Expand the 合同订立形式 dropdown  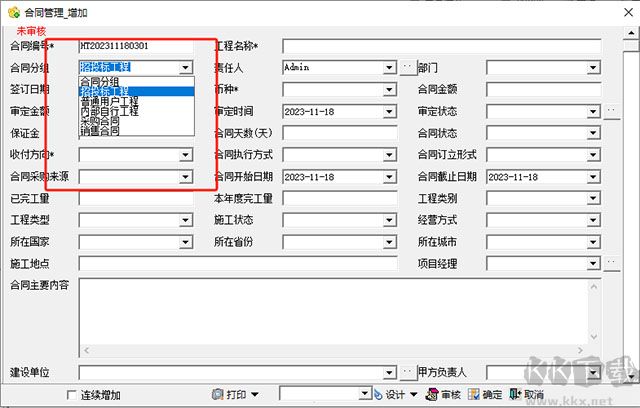pyautogui.click(x=593, y=155)
